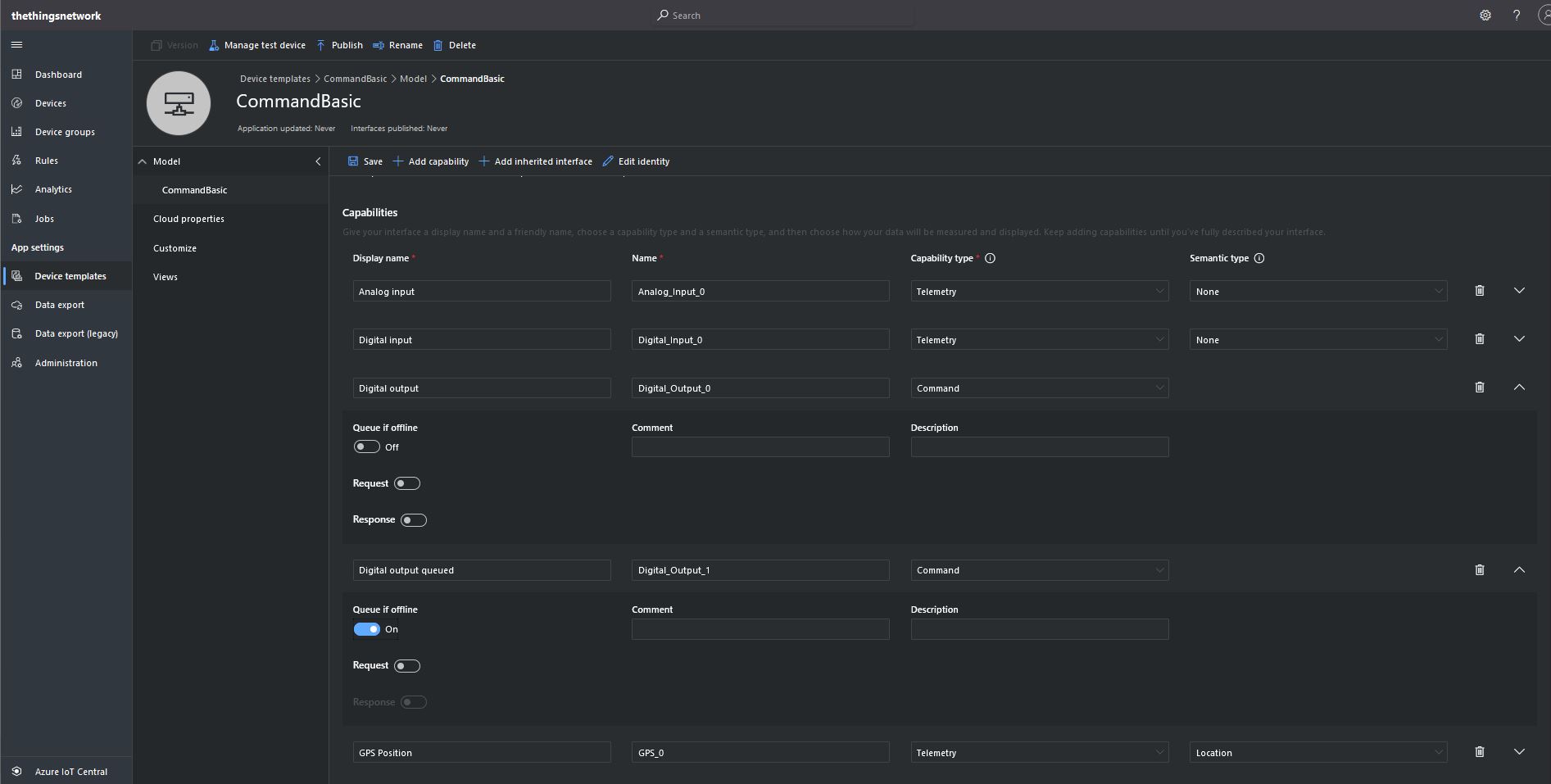Select Cloud properties in template panel
Viewport: 1551px width, 784px height.
[x=188, y=219]
